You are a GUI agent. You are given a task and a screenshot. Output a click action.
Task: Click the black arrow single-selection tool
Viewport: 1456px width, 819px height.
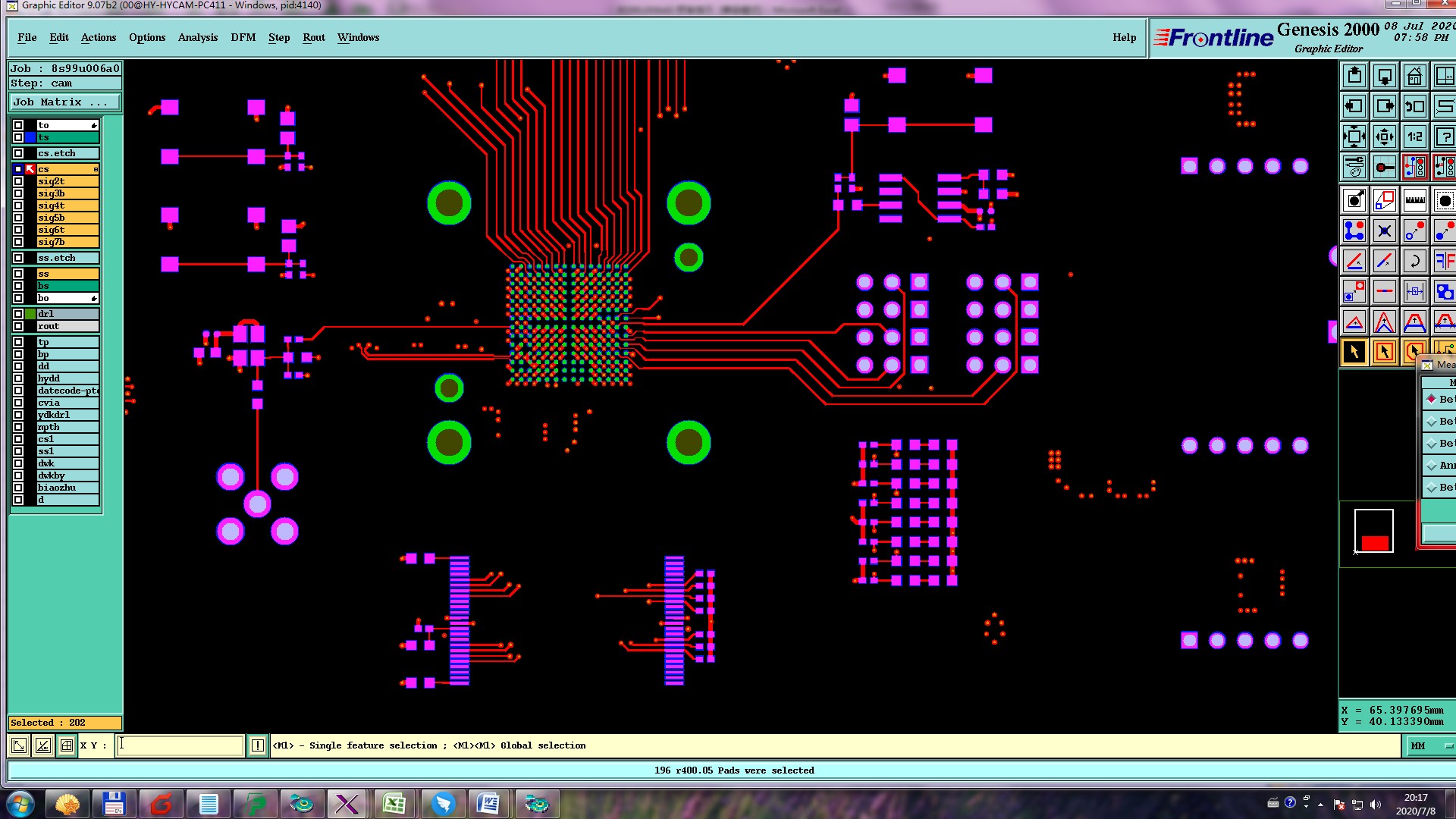(x=1354, y=352)
